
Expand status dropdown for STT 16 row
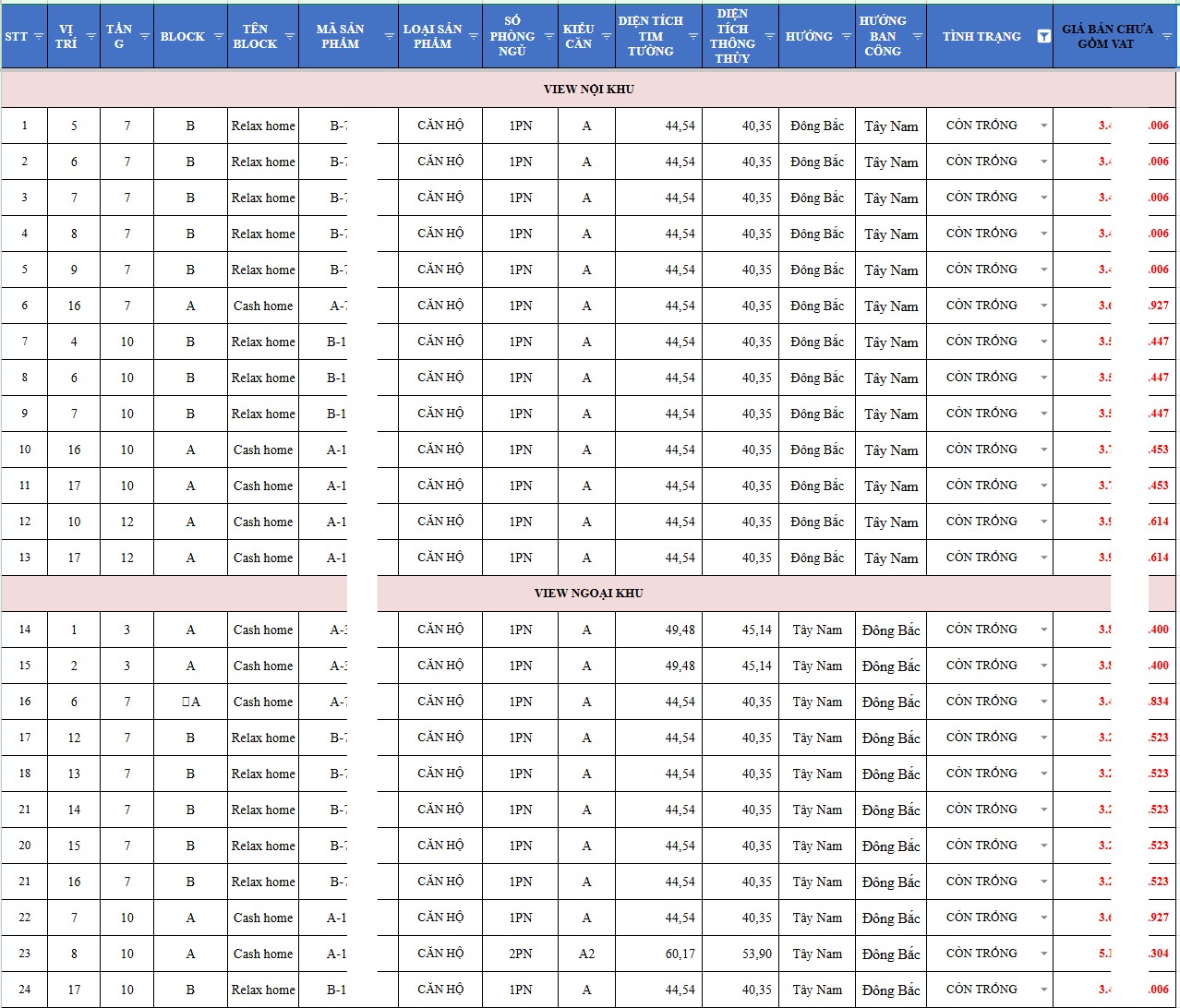[x=1043, y=702]
